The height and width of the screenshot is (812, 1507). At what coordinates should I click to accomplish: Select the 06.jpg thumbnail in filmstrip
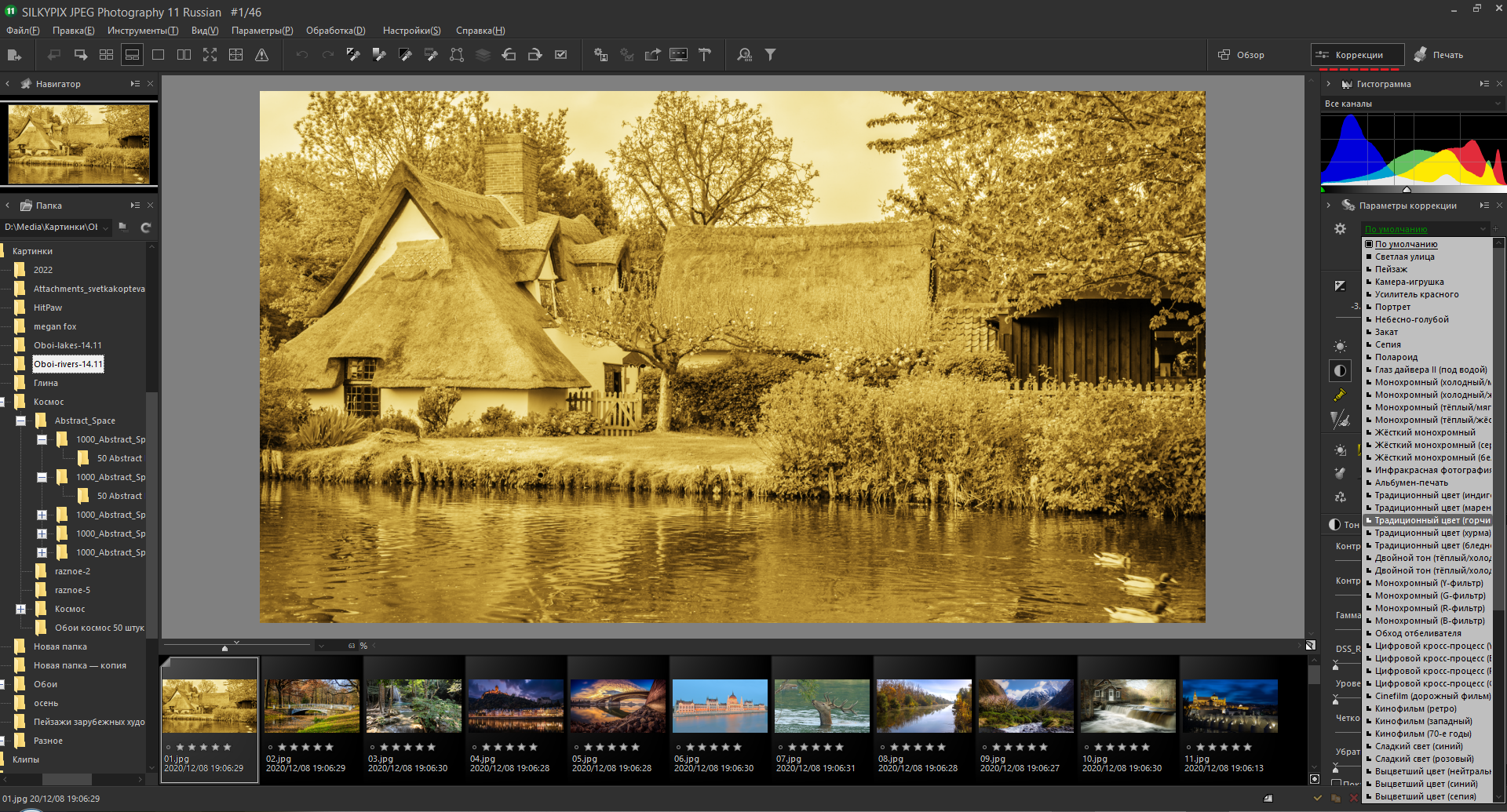[x=720, y=706]
